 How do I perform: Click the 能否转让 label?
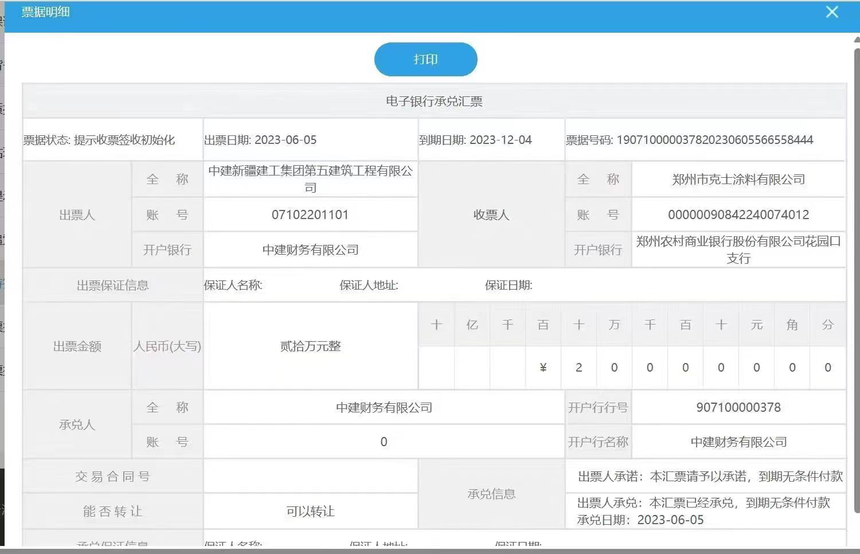[112, 511]
